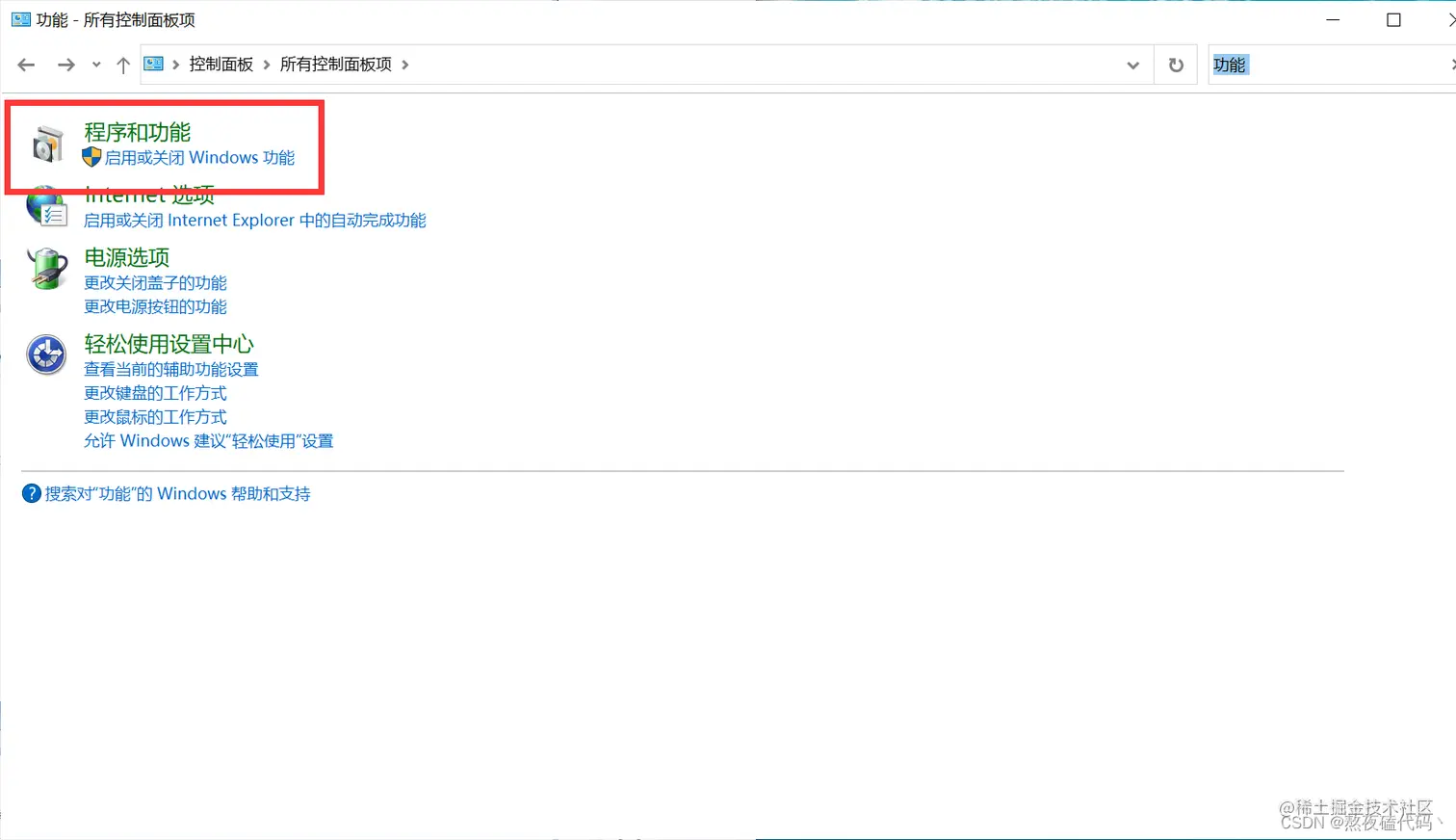Open 程序和功能 heading
Viewport: 1456px width, 840px height.
click(138, 132)
